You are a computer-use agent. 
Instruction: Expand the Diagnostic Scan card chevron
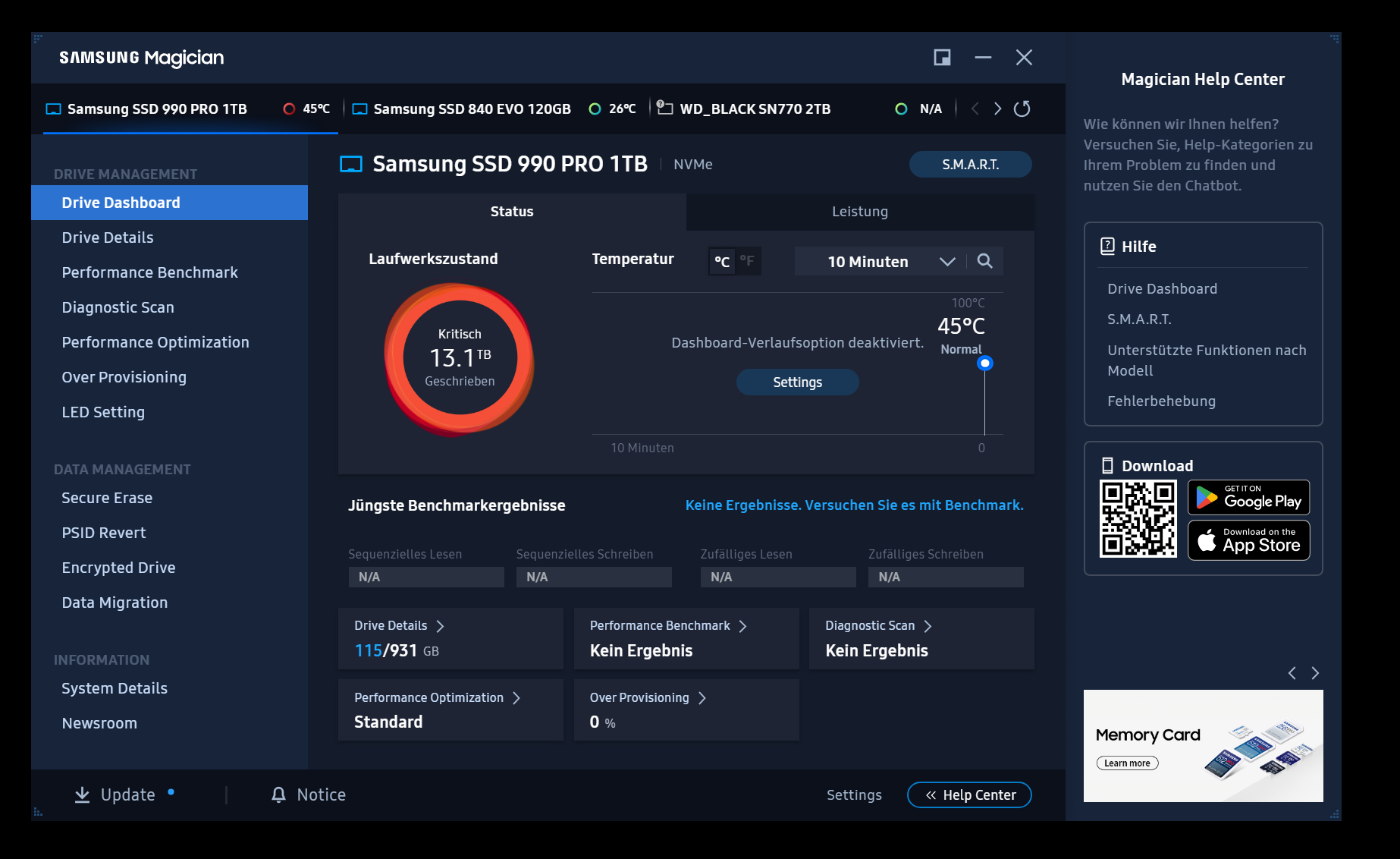click(x=928, y=626)
